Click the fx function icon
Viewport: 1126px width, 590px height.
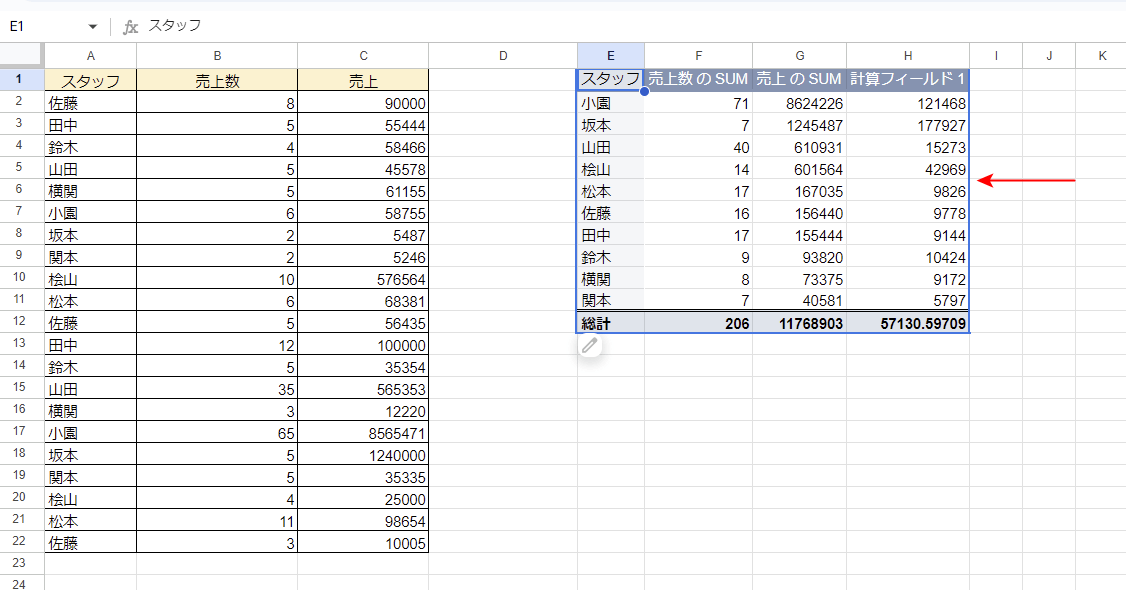(x=130, y=27)
